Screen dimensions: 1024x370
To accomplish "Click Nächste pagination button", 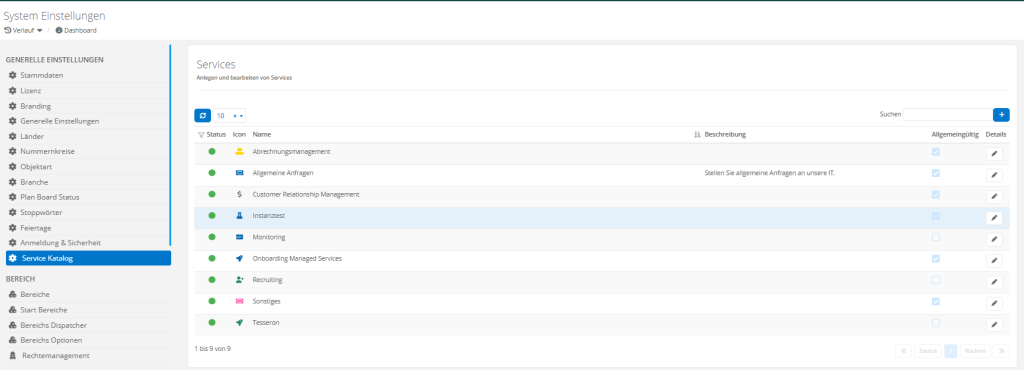I will (x=975, y=350).
